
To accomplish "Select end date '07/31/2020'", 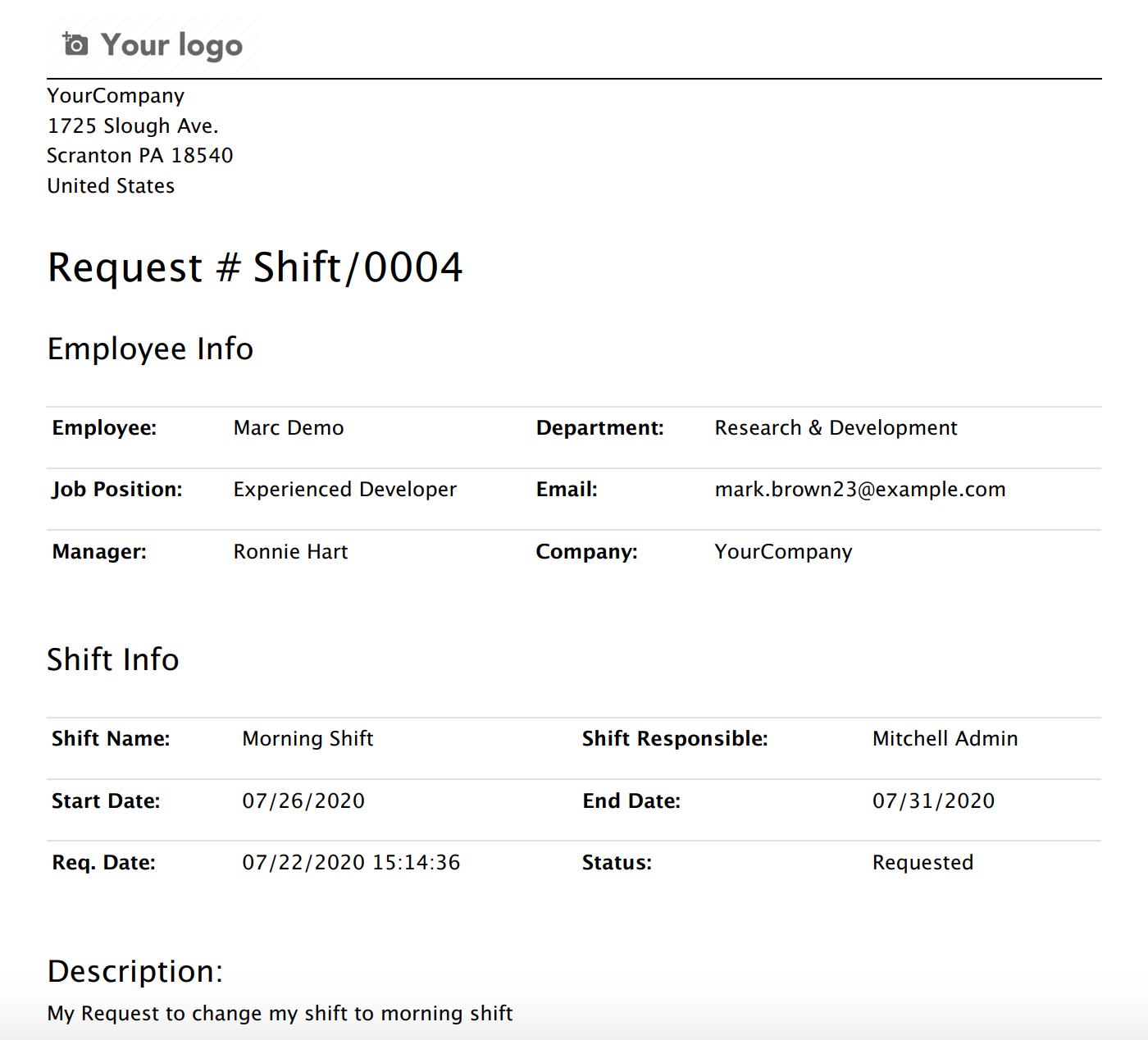I will click(x=933, y=801).
